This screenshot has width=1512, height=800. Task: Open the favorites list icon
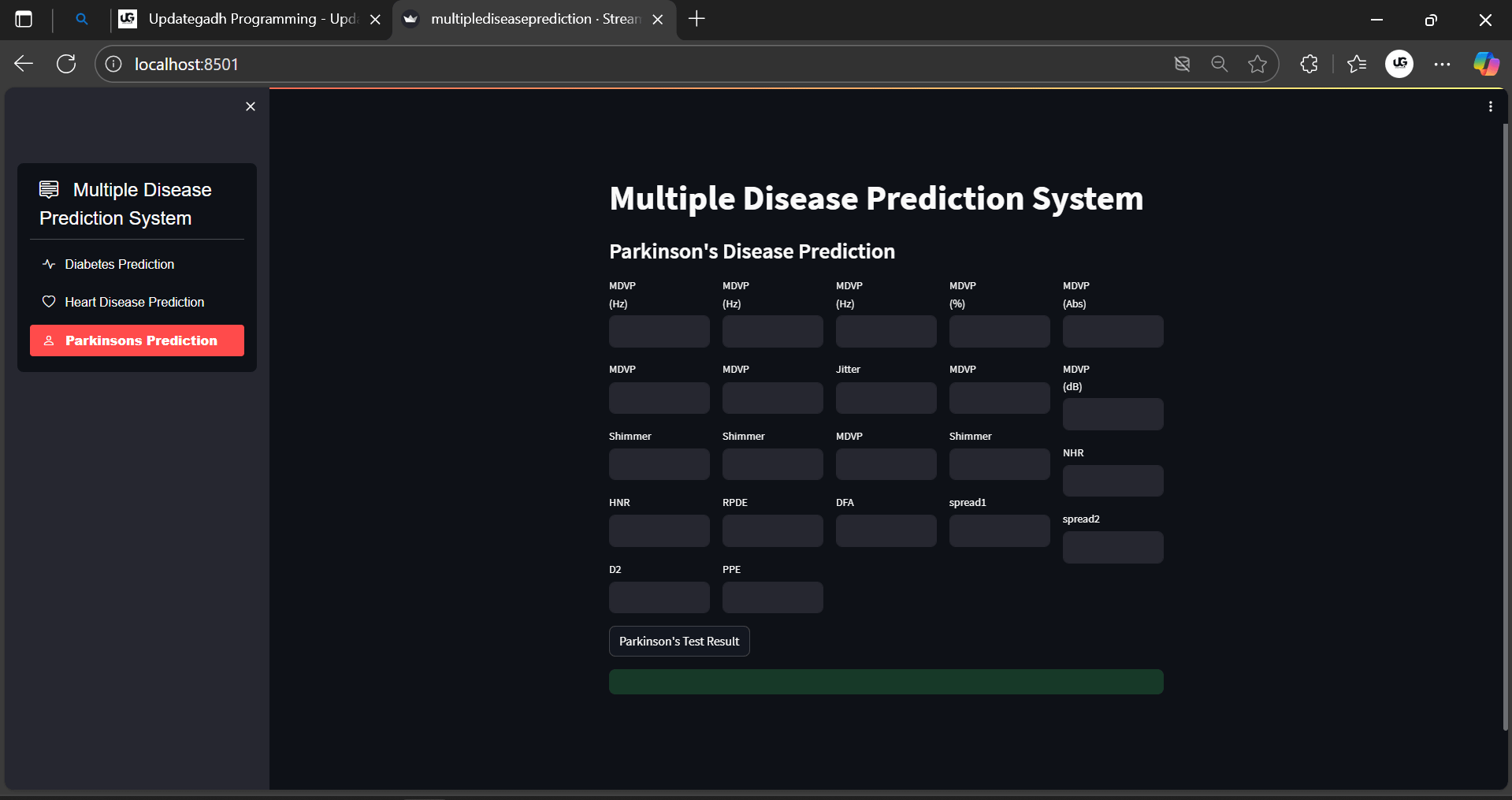pos(1357,64)
